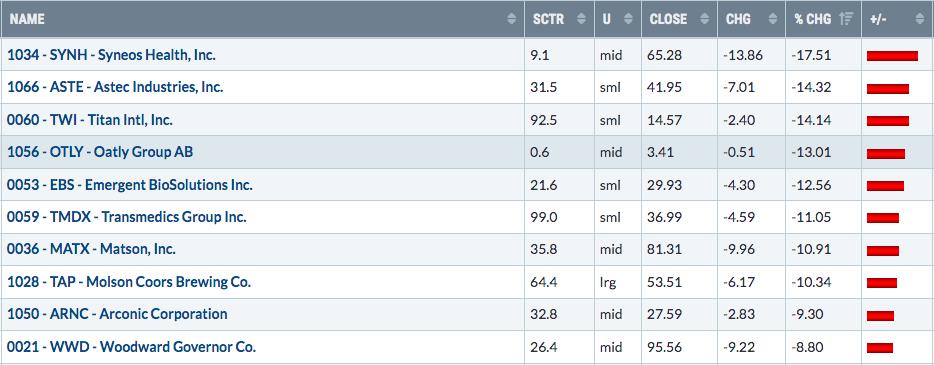The height and width of the screenshot is (365, 934).
Task: Sort by CHG column arrows
Action: coord(773,19)
